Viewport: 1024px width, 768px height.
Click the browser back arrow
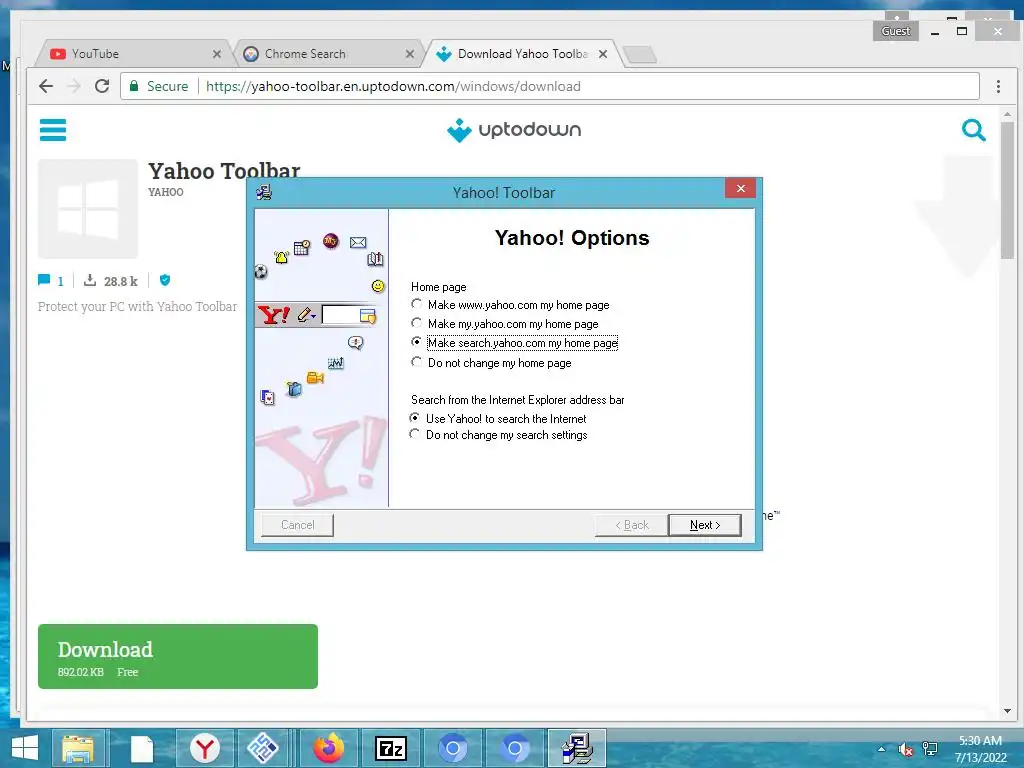pyautogui.click(x=46, y=86)
